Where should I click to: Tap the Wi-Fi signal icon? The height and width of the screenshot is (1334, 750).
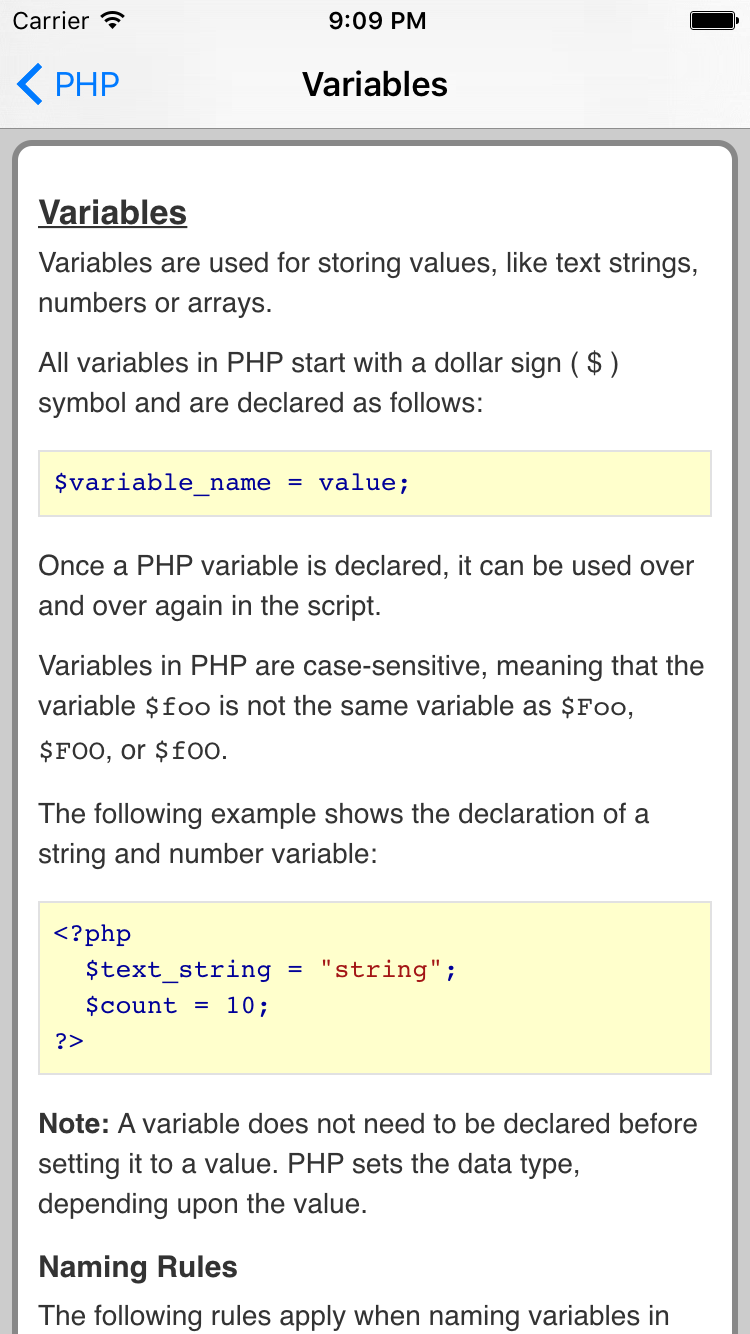tap(113, 20)
